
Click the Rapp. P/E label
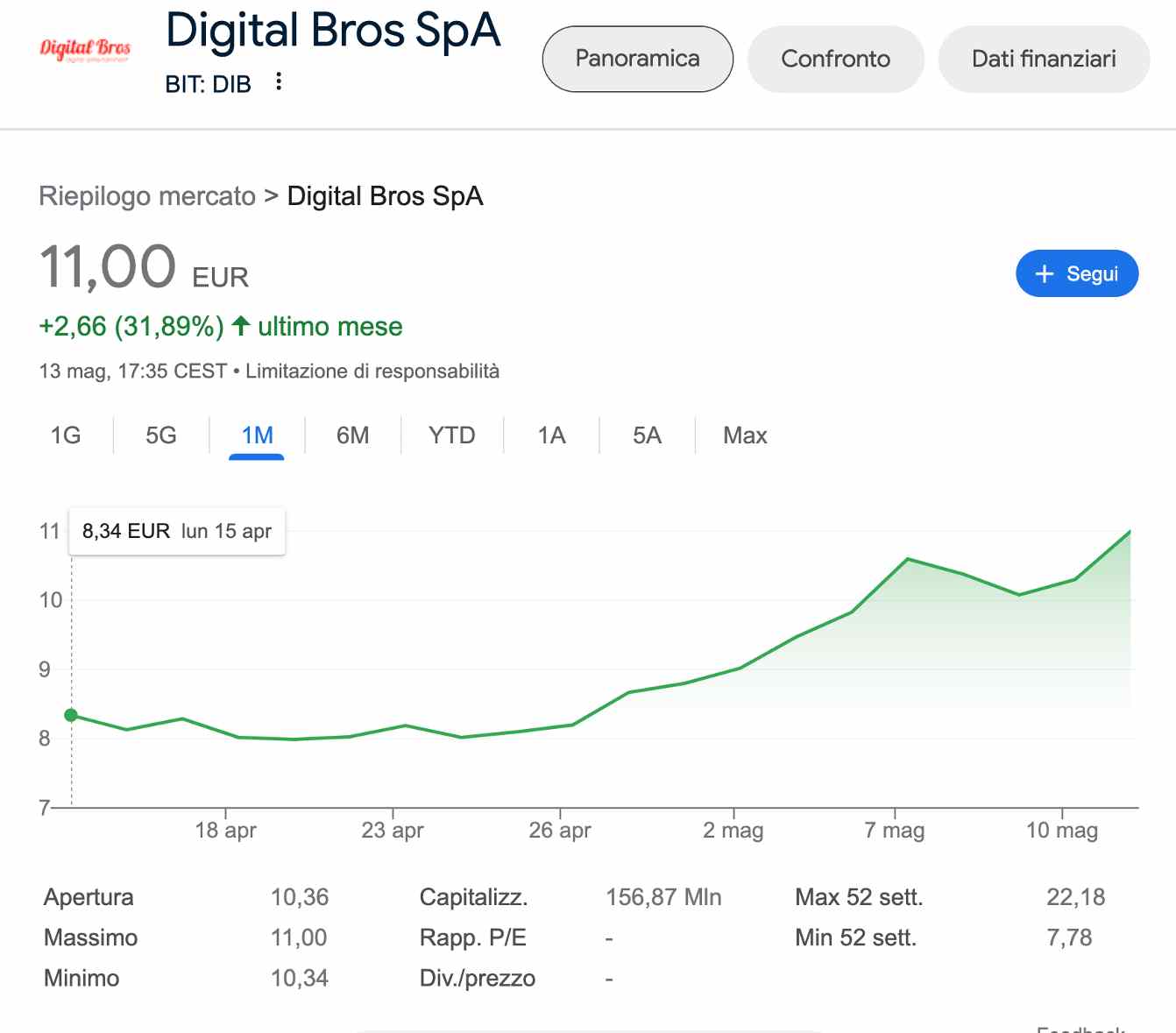pyautogui.click(x=473, y=937)
